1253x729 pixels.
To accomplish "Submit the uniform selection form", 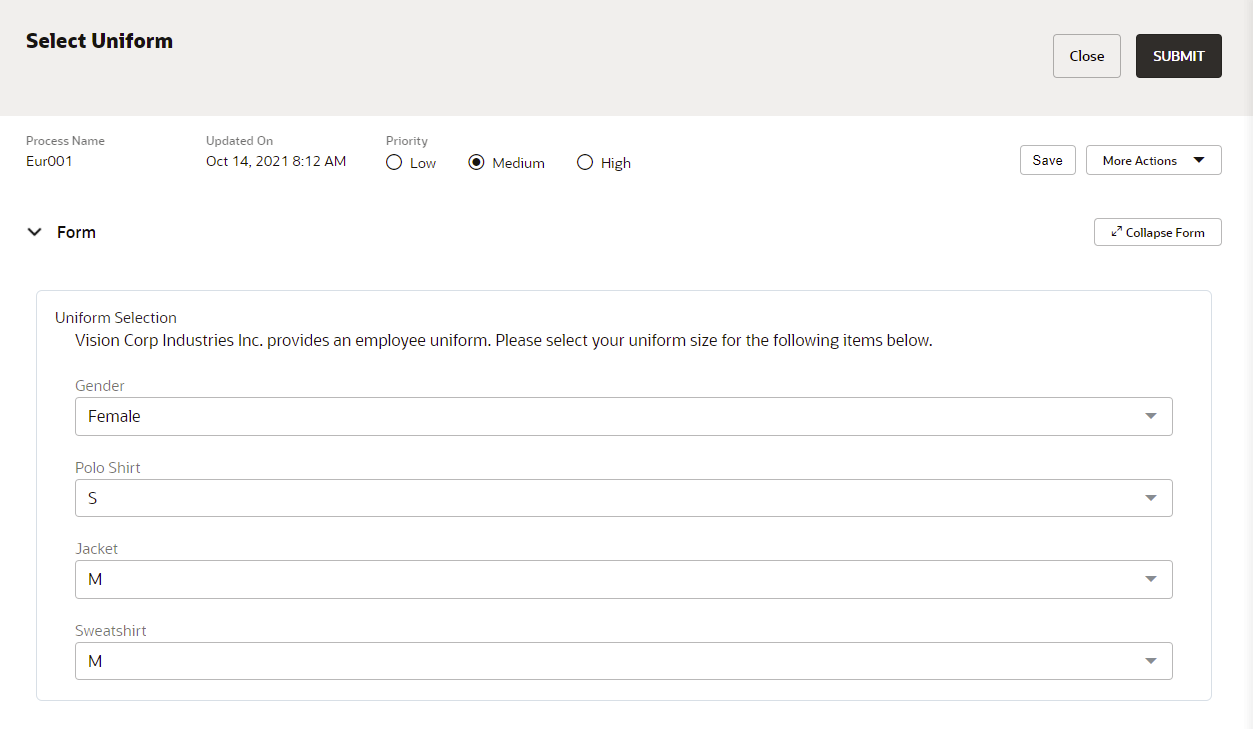I will coord(1178,55).
